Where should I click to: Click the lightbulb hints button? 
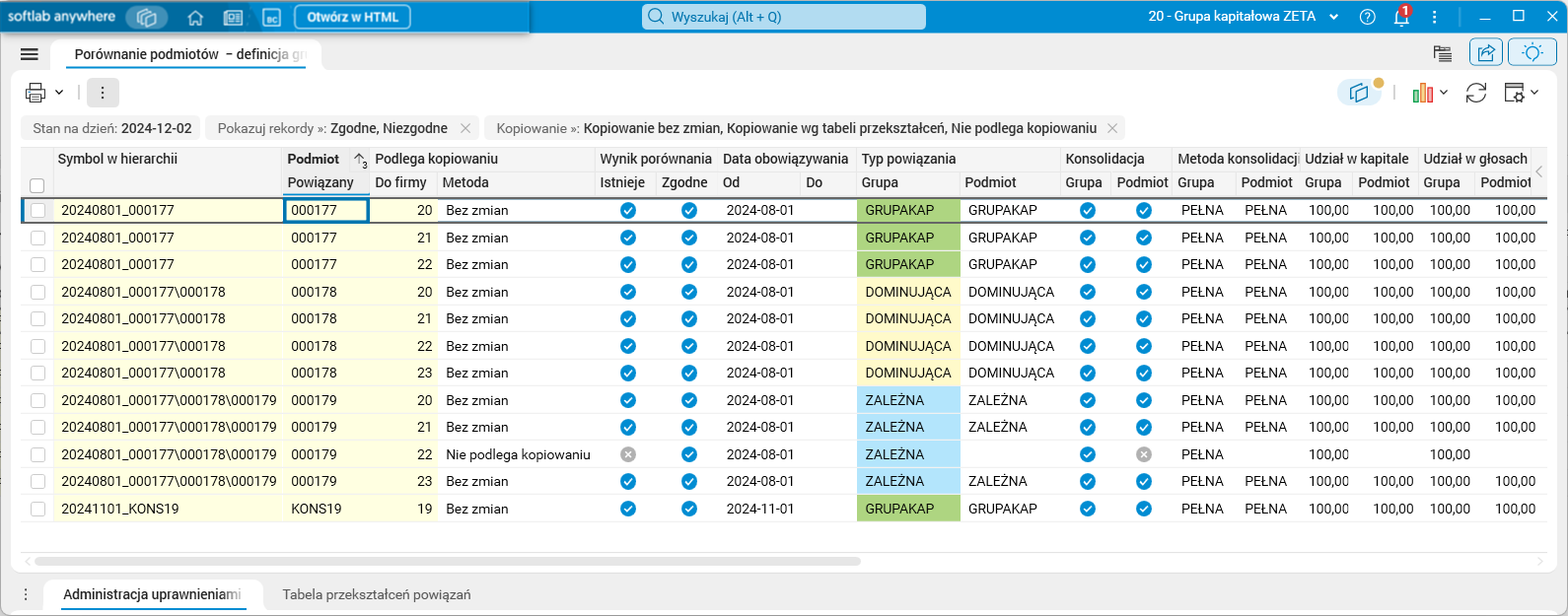click(x=1532, y=53)
